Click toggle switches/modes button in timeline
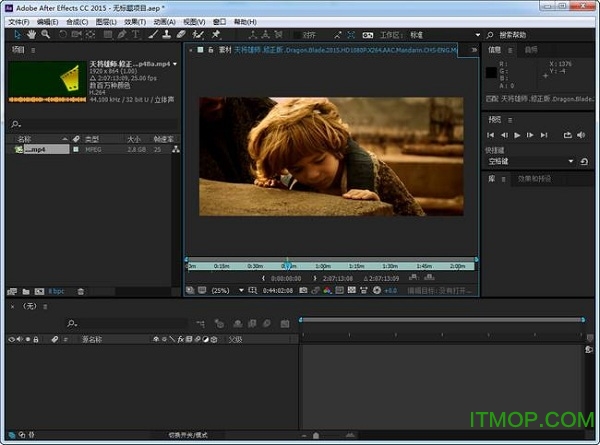The height and width of the screenshot is (445, 600). [188, 435]
